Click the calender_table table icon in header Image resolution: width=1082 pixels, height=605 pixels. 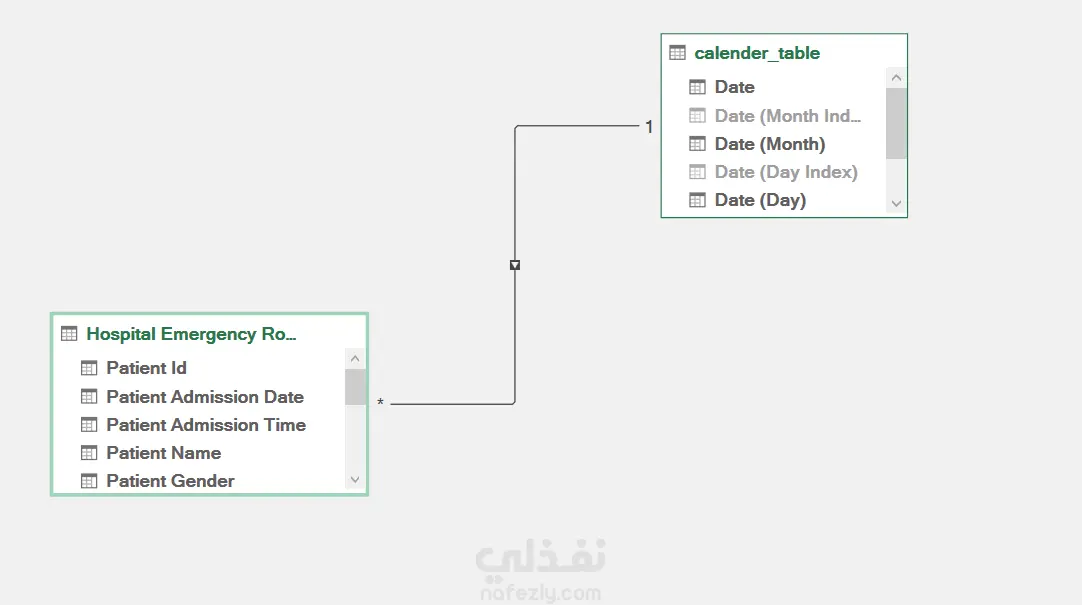[677, 53]
